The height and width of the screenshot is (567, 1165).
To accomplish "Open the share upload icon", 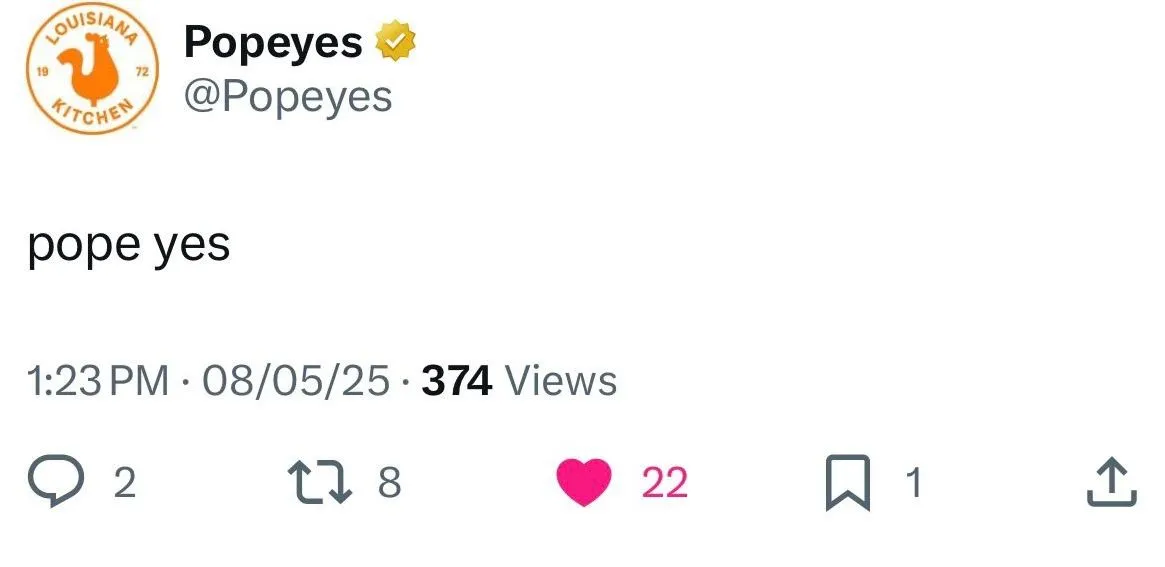I will 1110,483.
